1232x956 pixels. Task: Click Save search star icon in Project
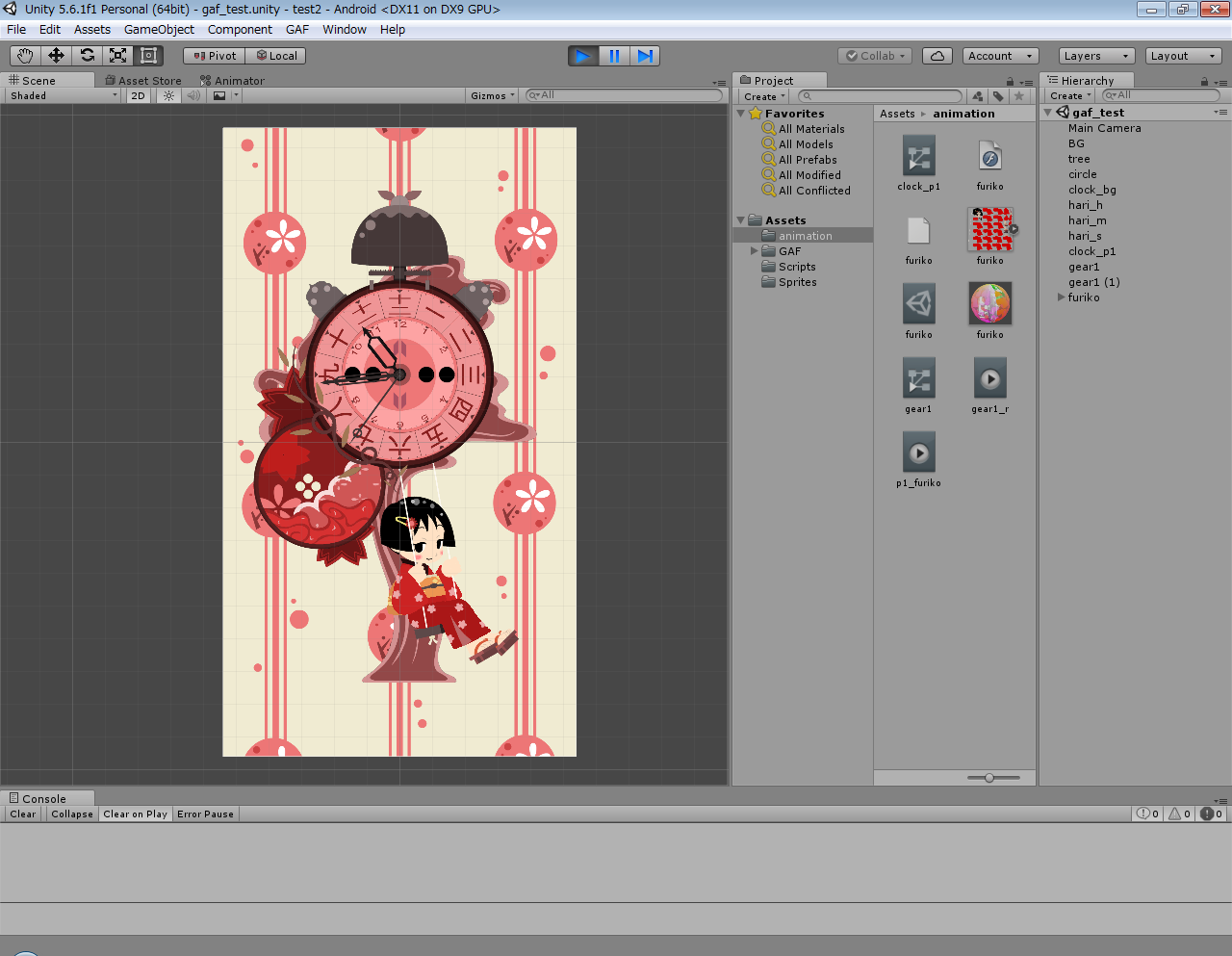point(1019,96)
